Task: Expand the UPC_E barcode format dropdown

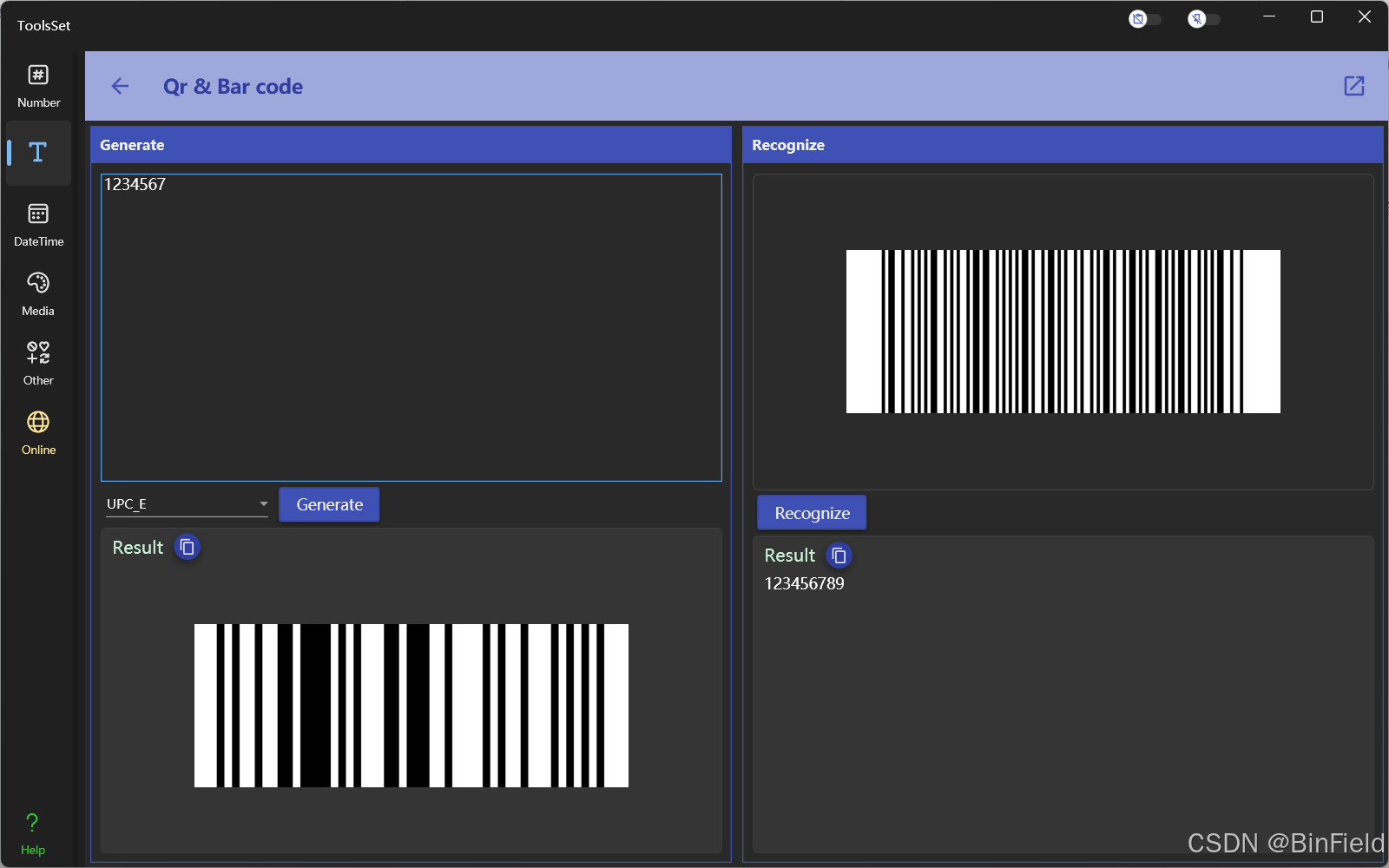Action: tap(187, 504)
